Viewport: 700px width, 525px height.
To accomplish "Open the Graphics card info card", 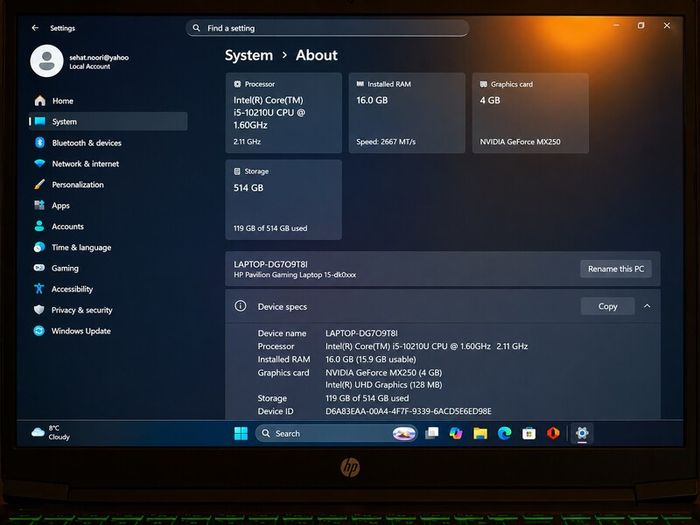I will tap(530, 113).
